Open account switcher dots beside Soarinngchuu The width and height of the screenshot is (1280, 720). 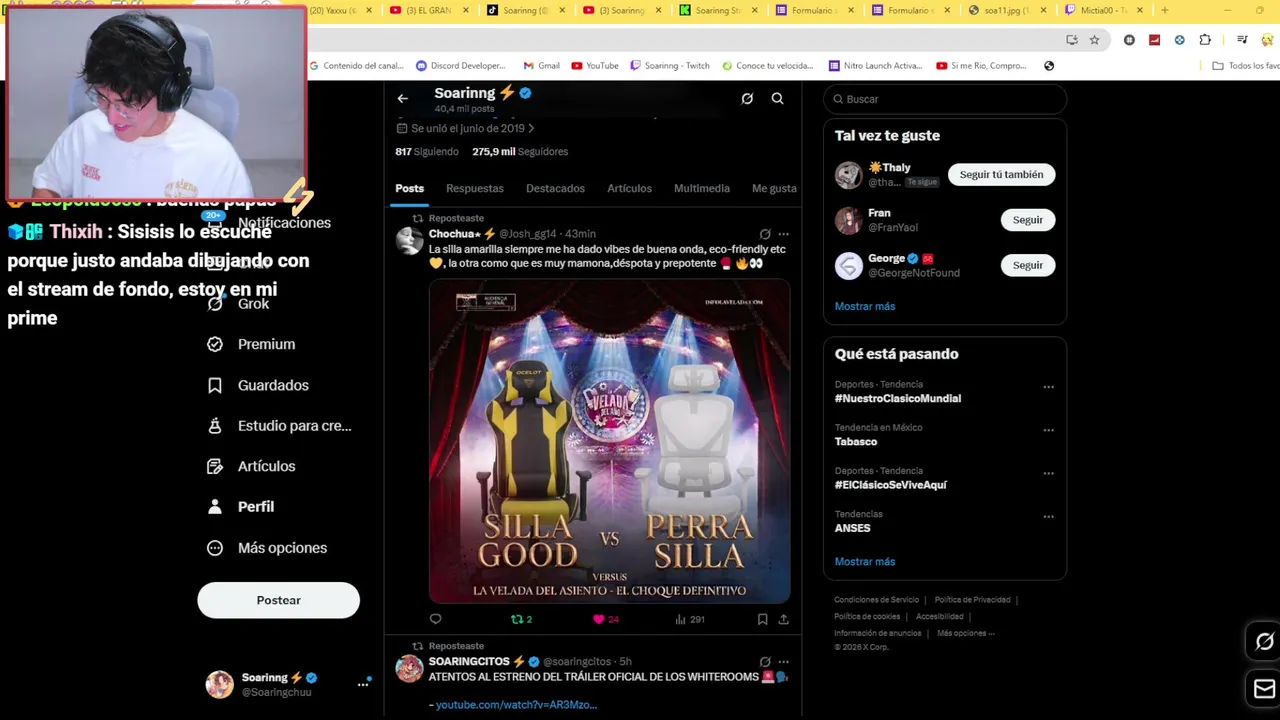tap(363, 684)
